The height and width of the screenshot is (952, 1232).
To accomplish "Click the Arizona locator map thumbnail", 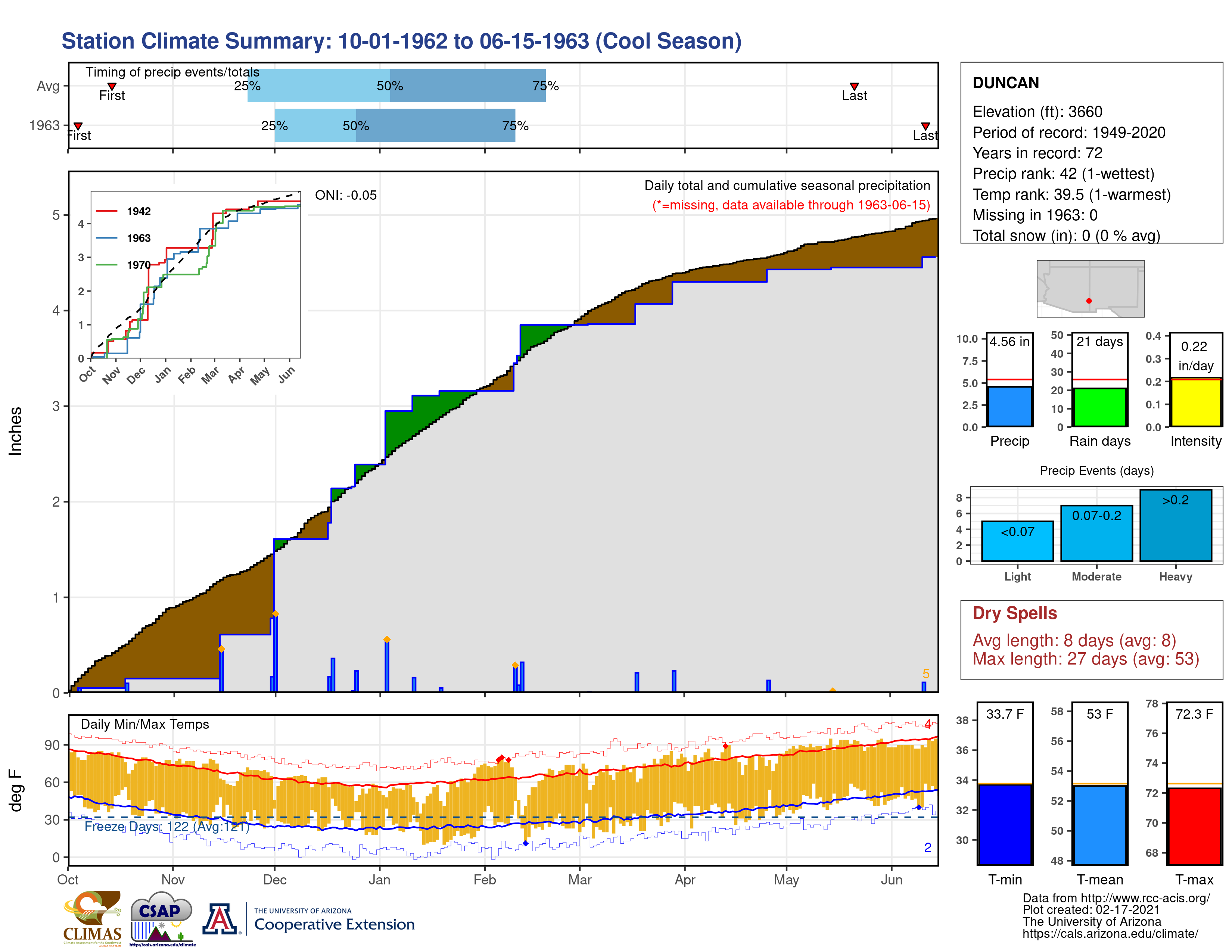I will (1091, 288).
